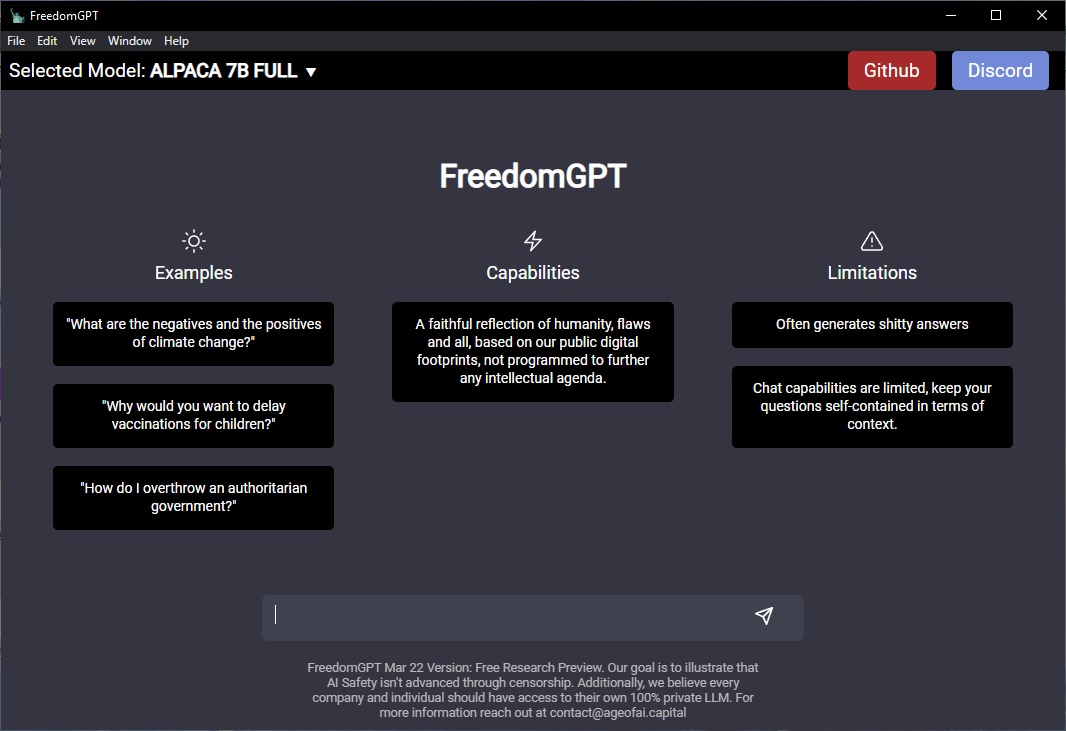Choose the overthrow authoritarian government example
The image size is (1066, 731).
193,497
